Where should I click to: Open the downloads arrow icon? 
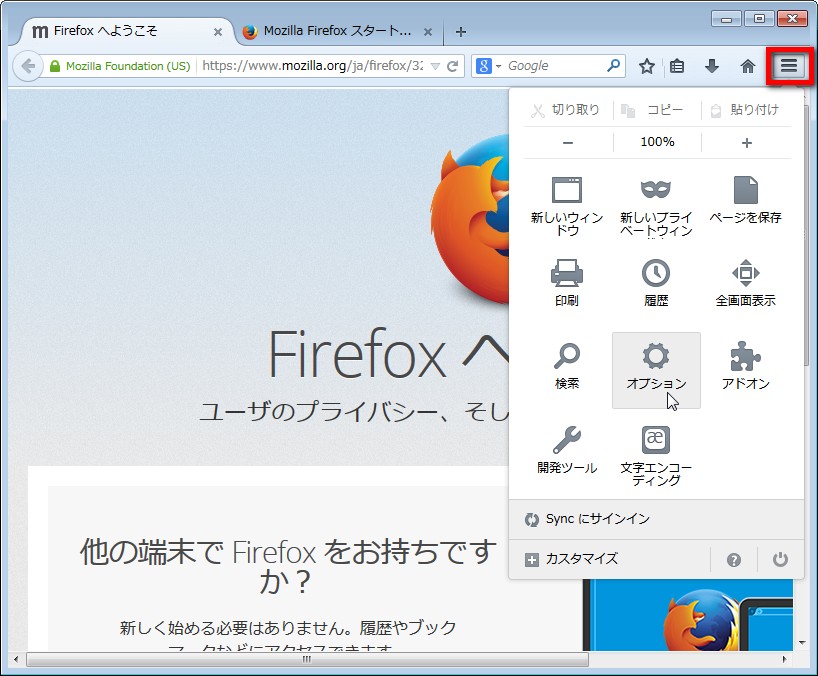pyautogui.click(x=712, y=66)
